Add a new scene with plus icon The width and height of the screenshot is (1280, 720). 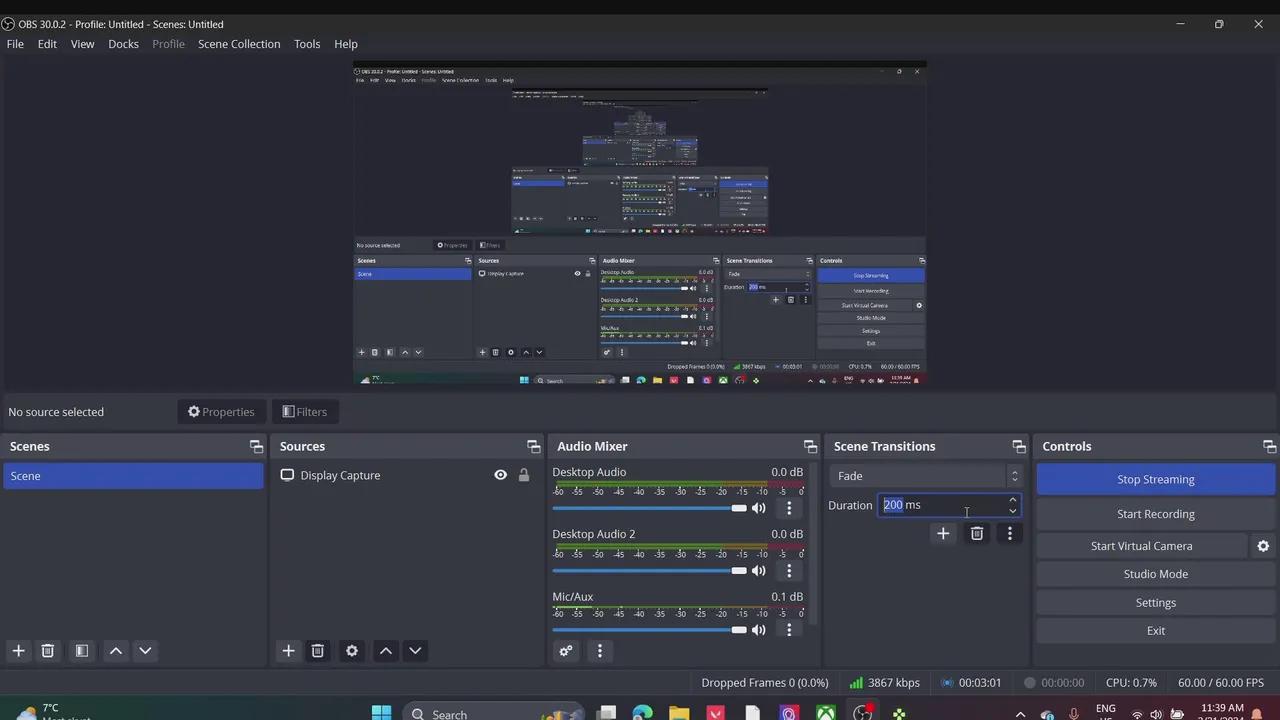[x=18, y=651]
